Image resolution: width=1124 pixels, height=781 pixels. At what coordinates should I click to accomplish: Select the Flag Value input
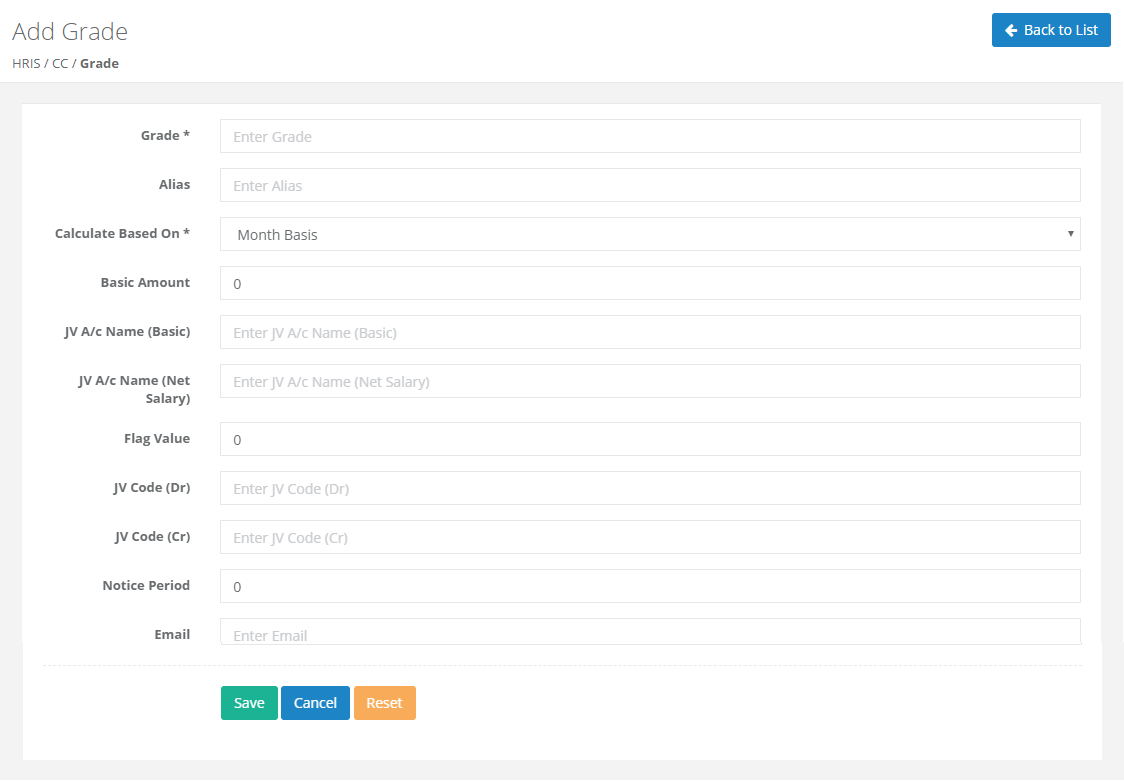(x=650, y=439)
